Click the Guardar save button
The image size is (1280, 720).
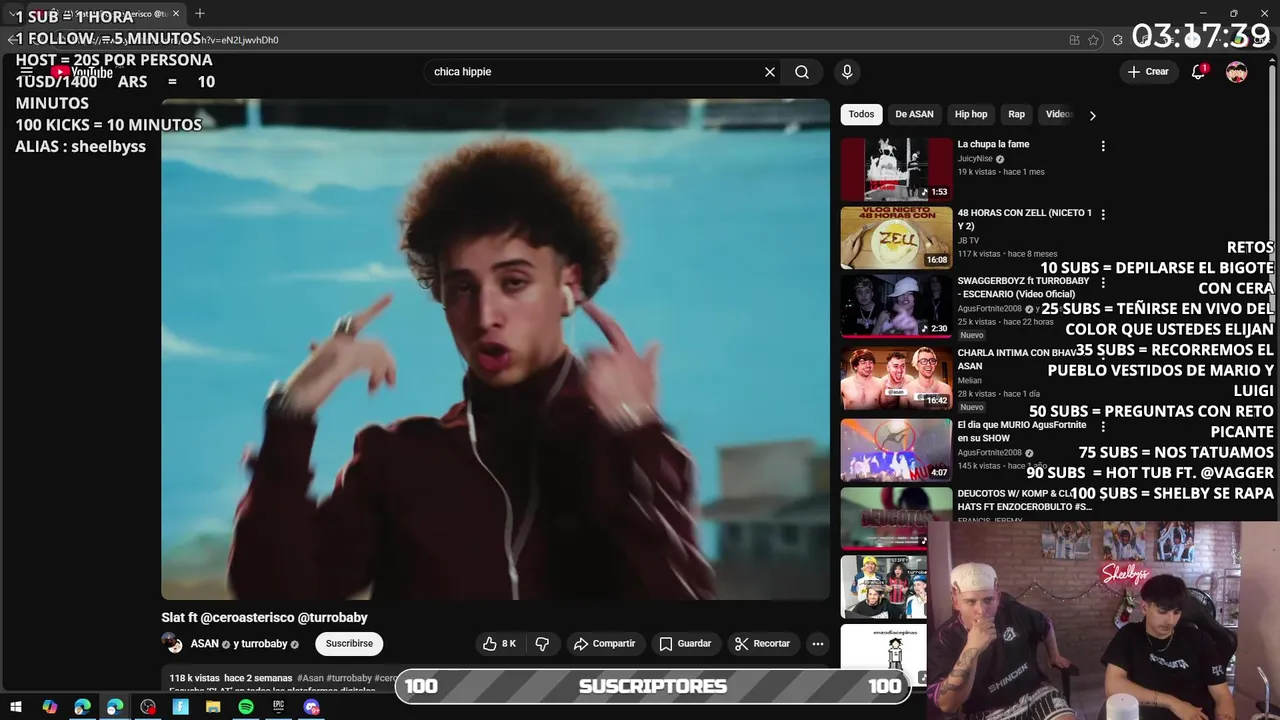(685, 644)
